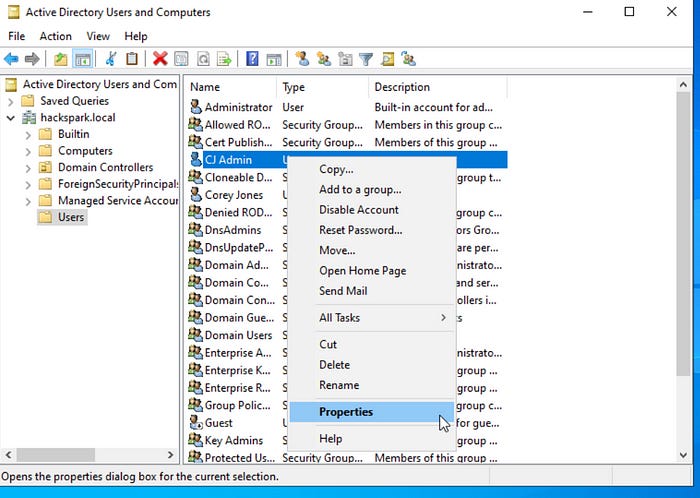Screen dimensions: 700x498
Task: Select Send Mail in context menu
Action: (x=371, y=291)
